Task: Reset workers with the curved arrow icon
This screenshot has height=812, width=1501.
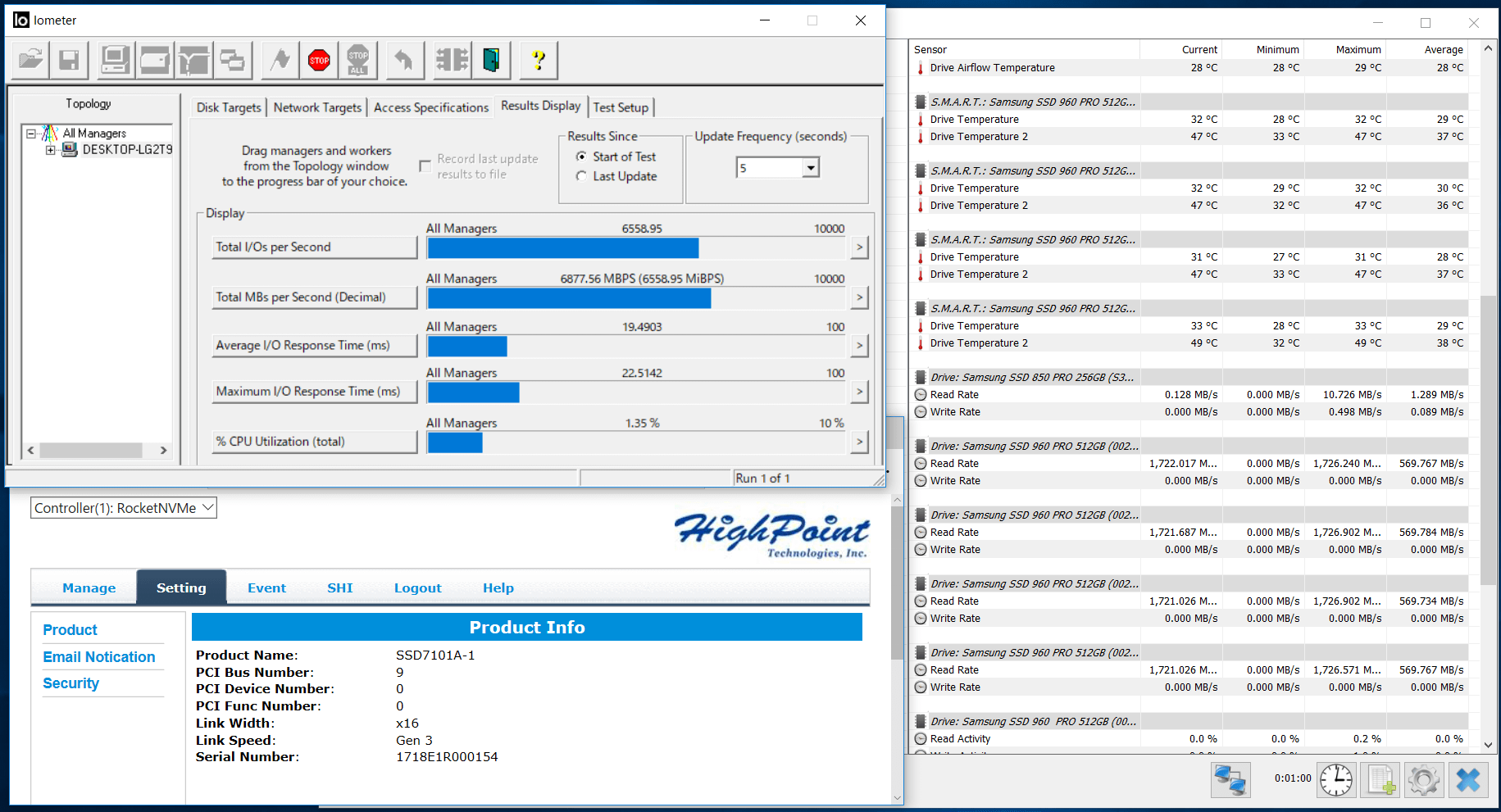Action: [x=404, y=60]
